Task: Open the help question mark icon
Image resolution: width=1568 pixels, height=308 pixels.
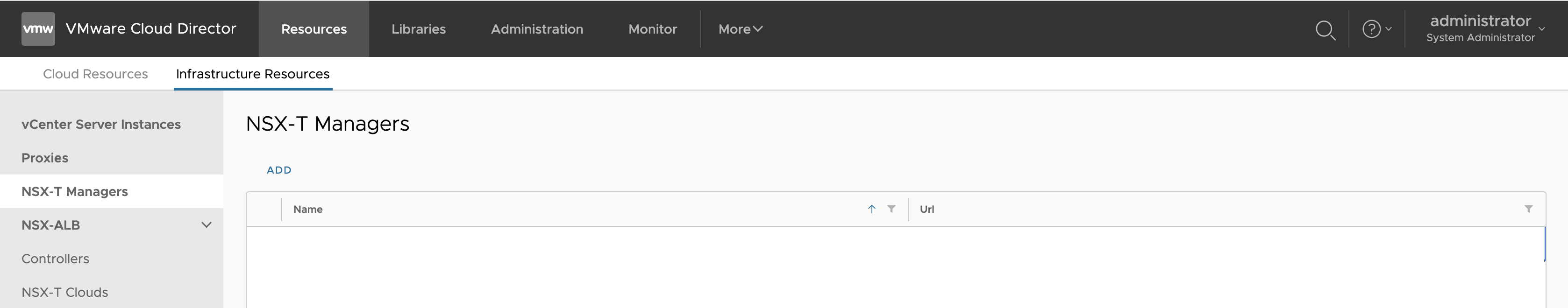Action: point(1371,28)
